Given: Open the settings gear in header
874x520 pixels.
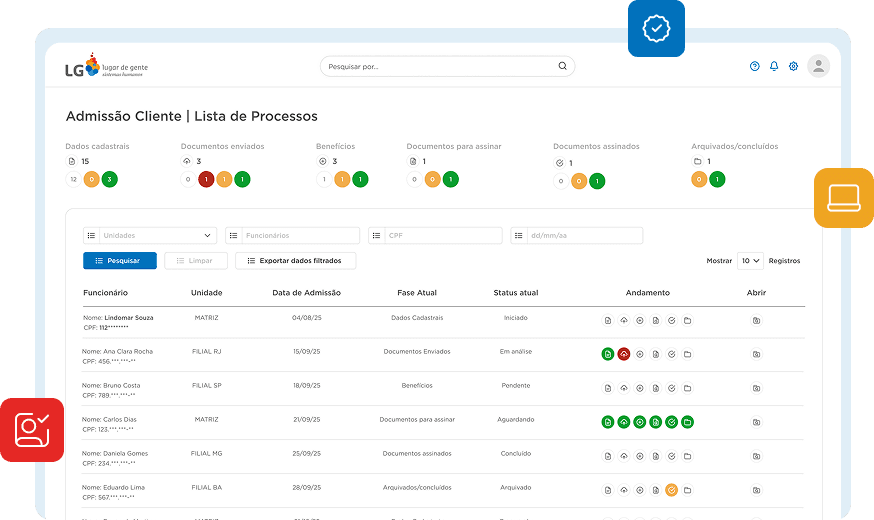Looking at the screenshot, I should point(794,67).
